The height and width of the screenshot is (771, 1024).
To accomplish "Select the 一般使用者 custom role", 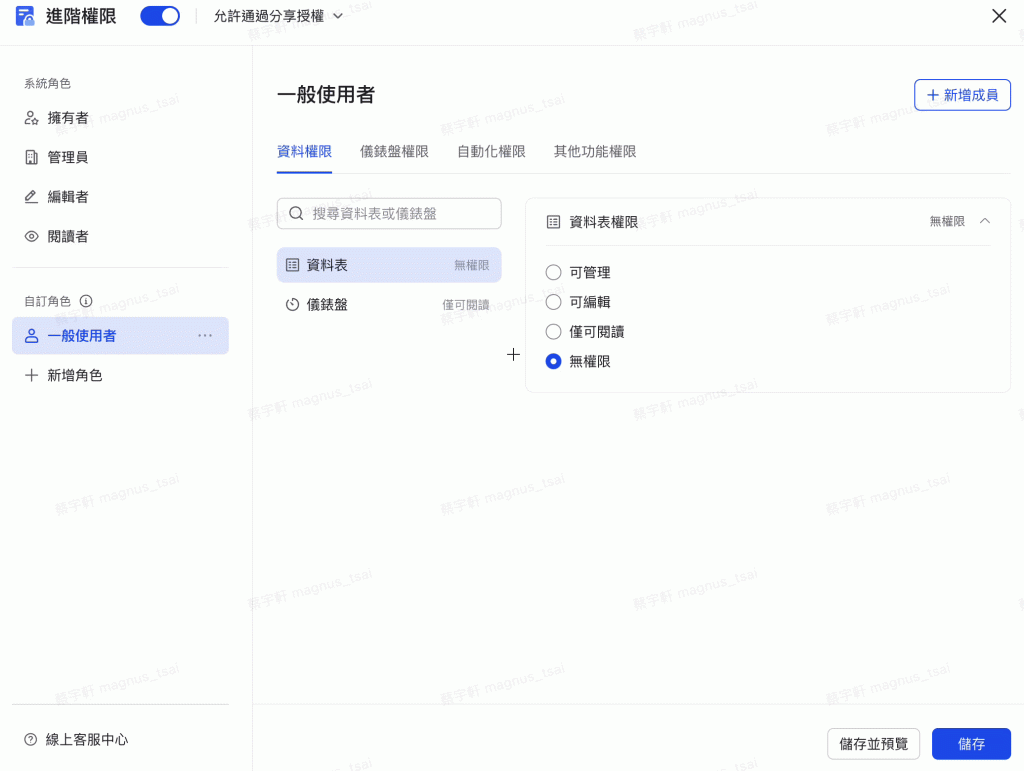I will coord(120,336).
